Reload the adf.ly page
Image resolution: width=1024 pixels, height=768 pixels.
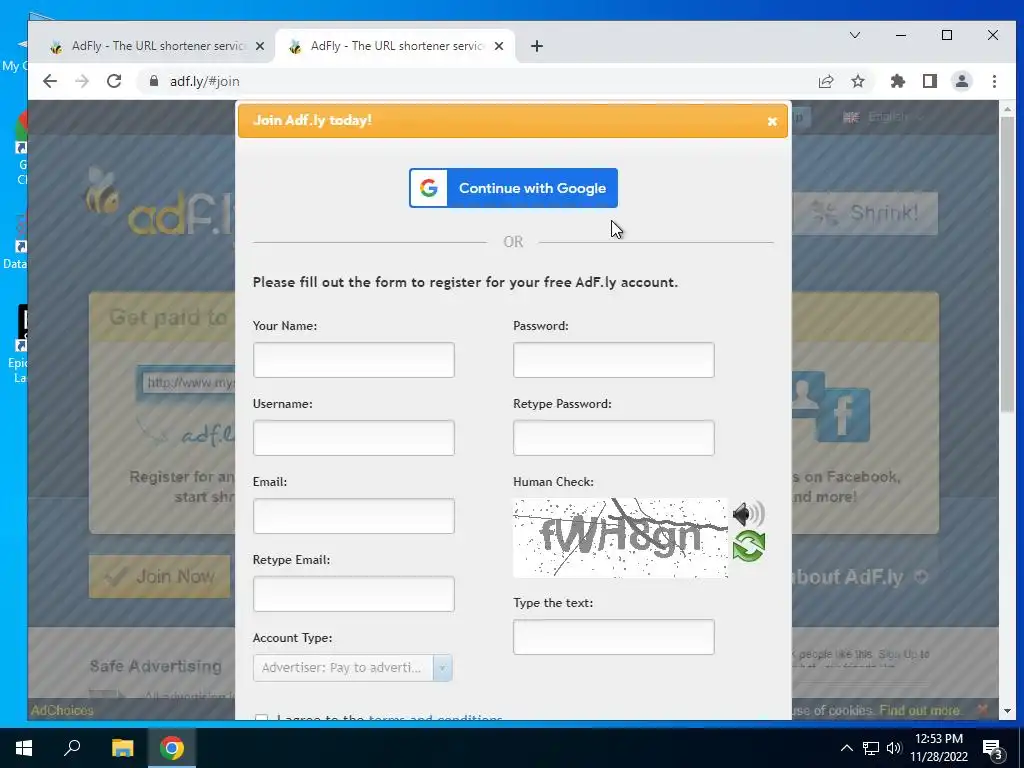114,81
